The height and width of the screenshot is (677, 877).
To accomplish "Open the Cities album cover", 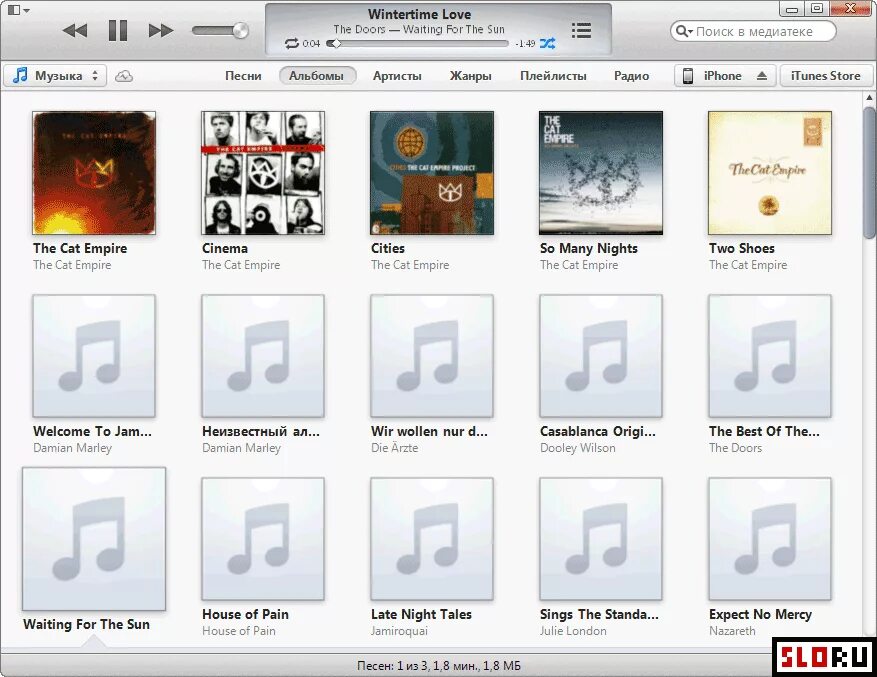I will coord(432,172).
